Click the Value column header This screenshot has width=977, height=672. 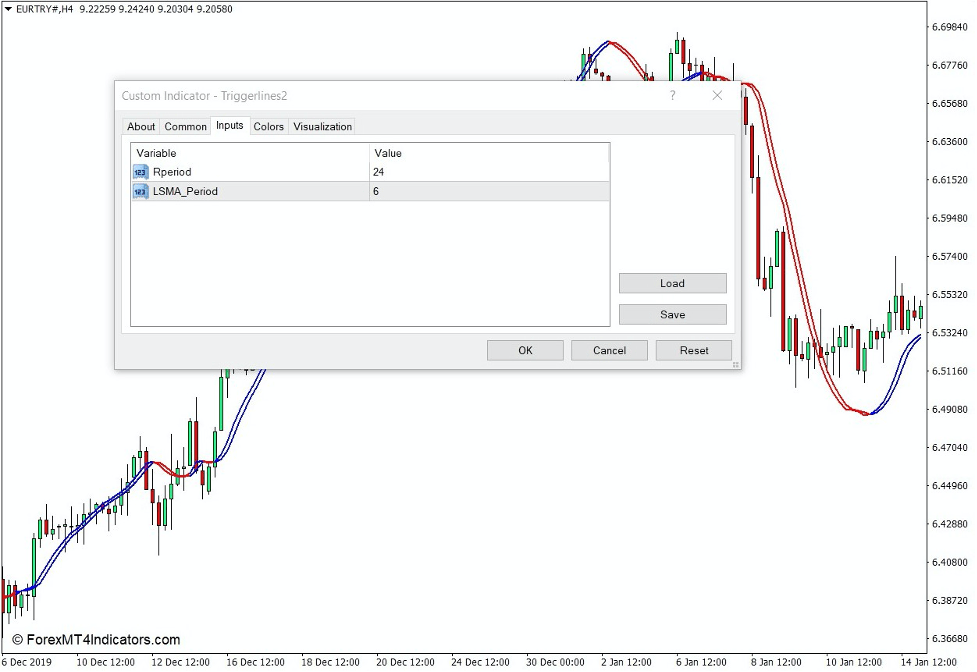[x=387, y=152]
